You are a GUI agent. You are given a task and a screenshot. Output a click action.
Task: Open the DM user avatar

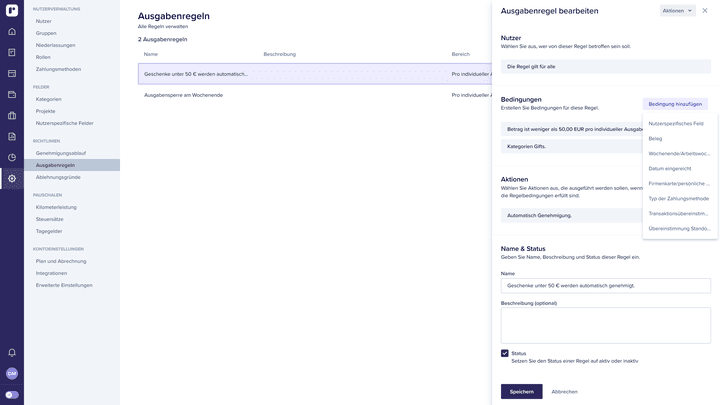[x=12, y=373]
